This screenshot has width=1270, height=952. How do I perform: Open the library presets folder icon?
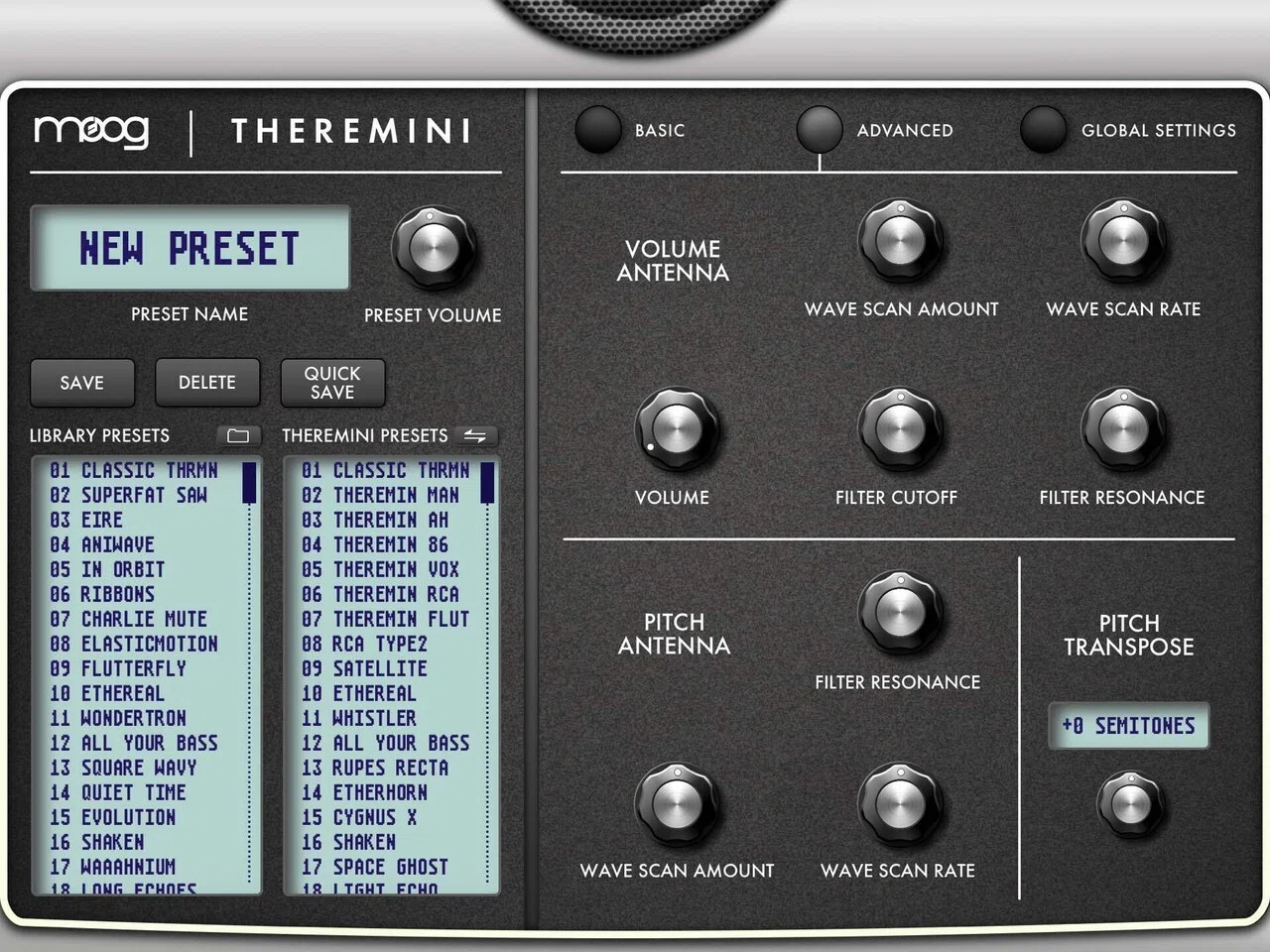pyautogui.click(x=238, y=435)
